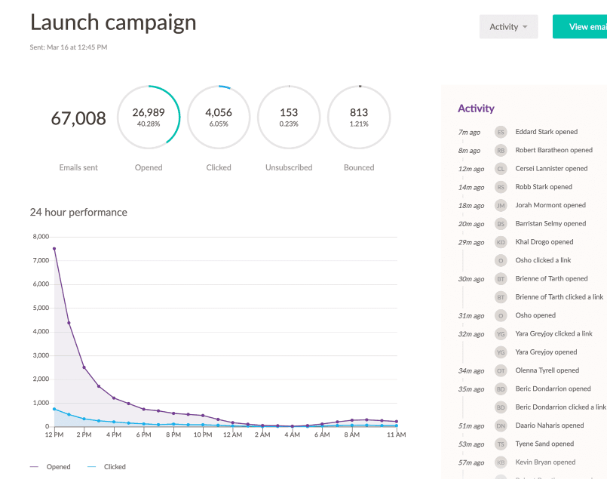Click the Unsubscribed circle showing 153
Image resolution: width=607 pixels, height=479 pixels.
click(289, 117)
